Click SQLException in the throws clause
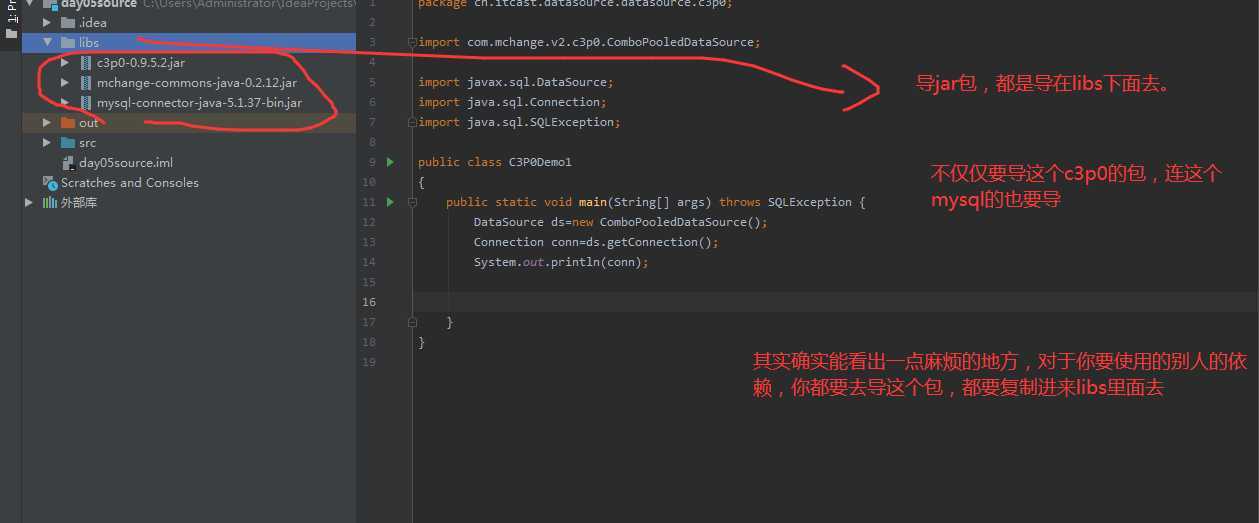The width and height of the screenshot is (1259, 523). coord(810,202)
